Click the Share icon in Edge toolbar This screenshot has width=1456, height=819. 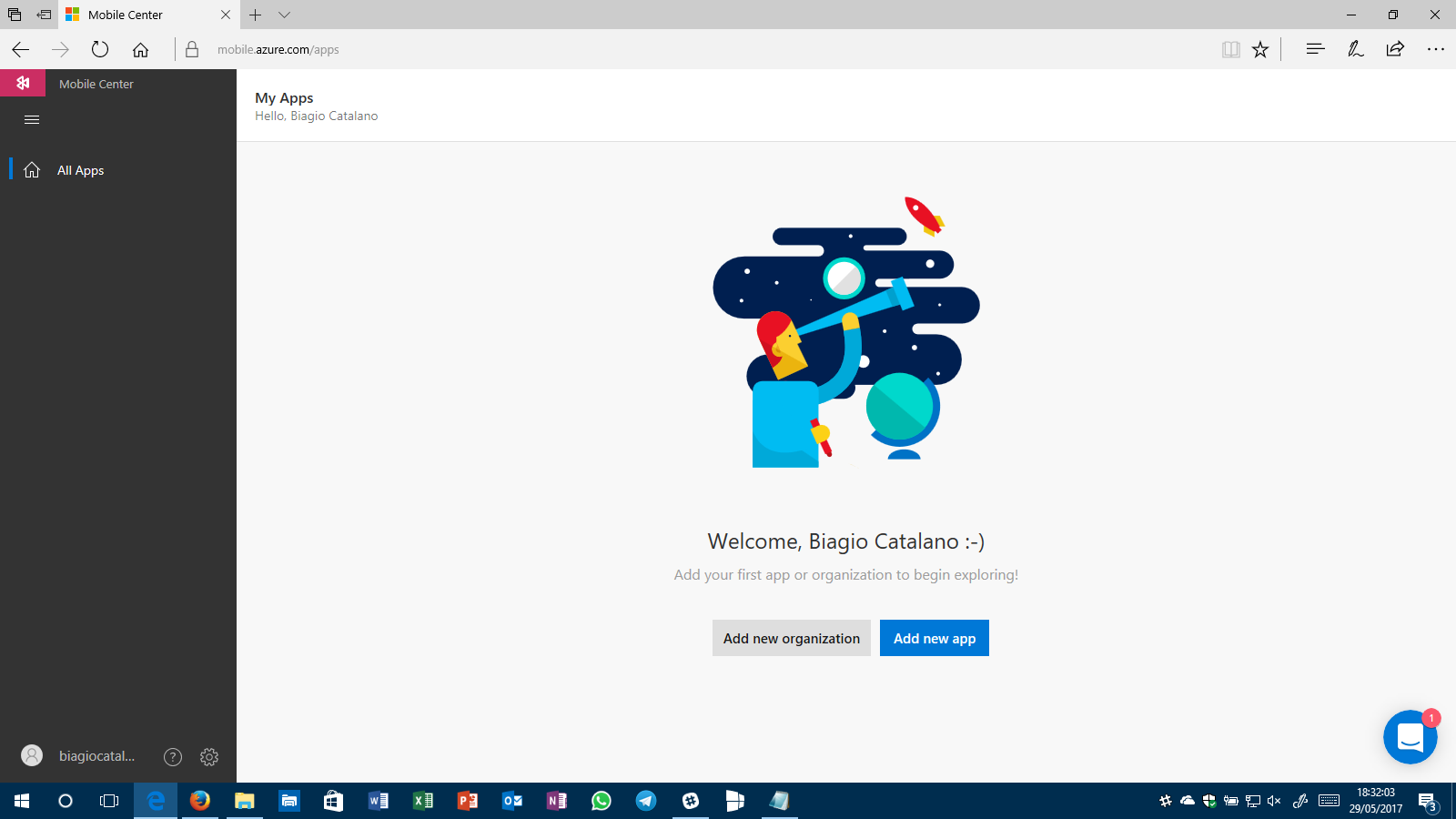[x=1395, y=49]
